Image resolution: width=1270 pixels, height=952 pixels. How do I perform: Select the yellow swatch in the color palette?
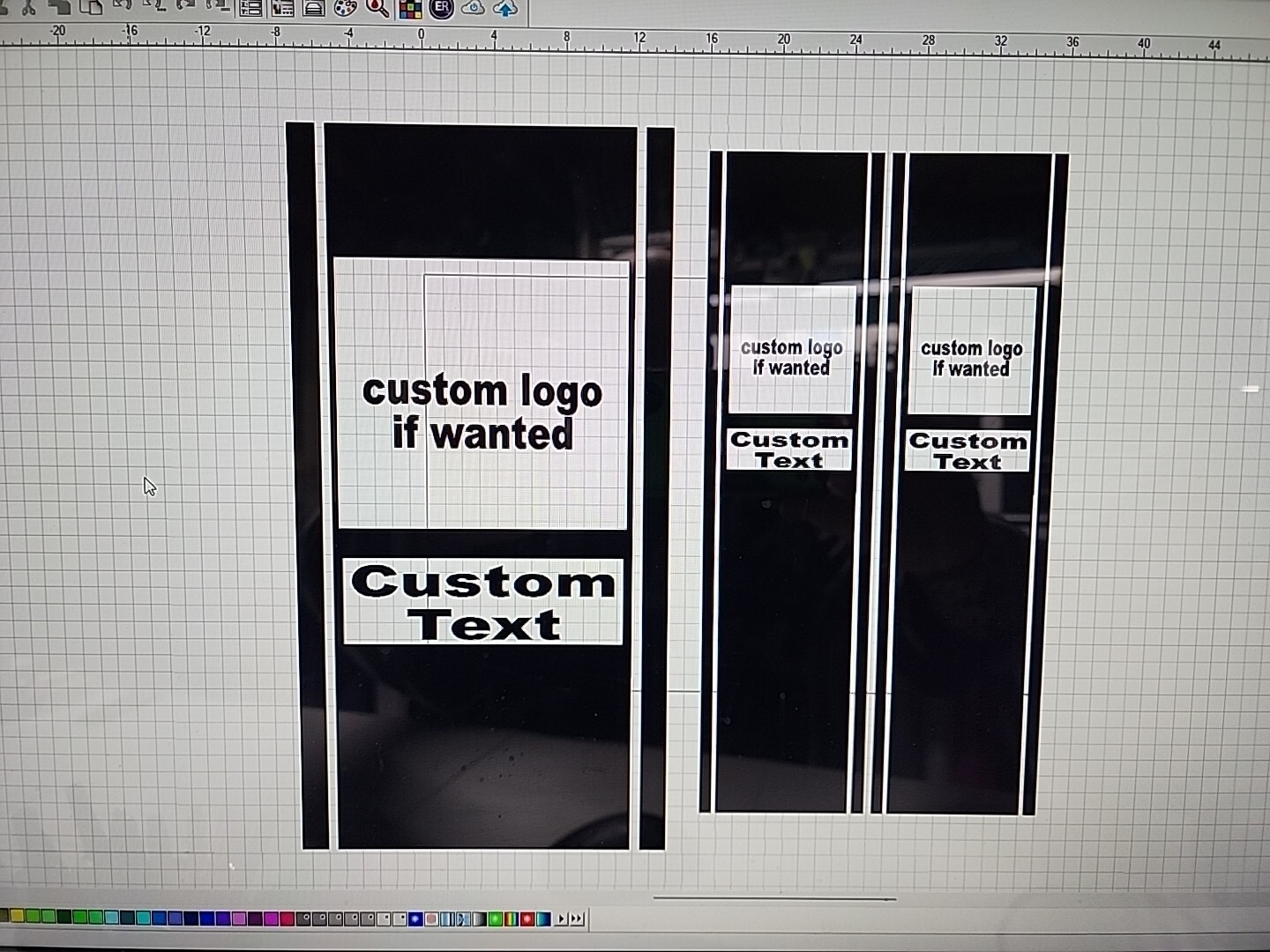[16, 917]
